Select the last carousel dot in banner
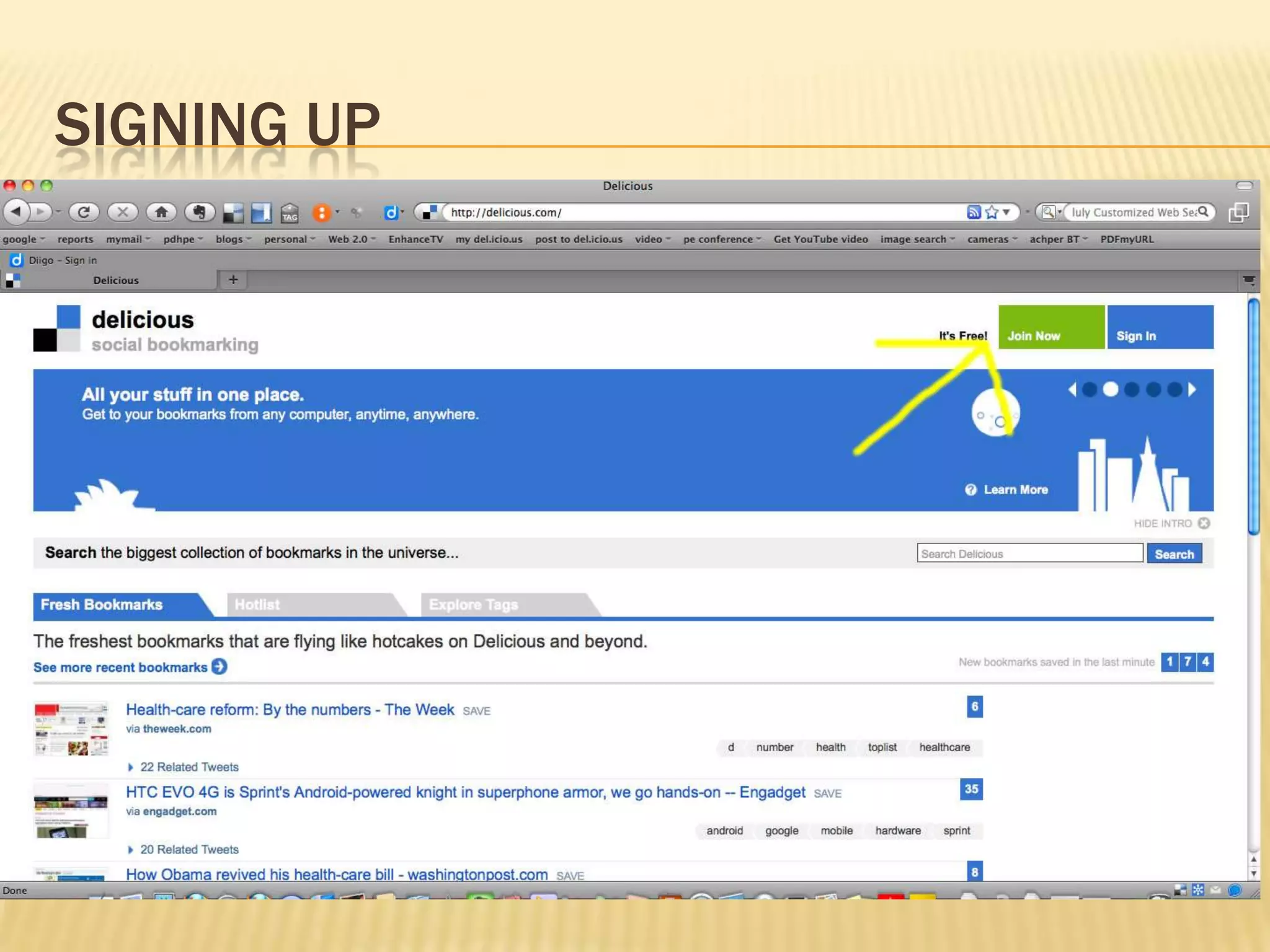 pos(1175,389)
